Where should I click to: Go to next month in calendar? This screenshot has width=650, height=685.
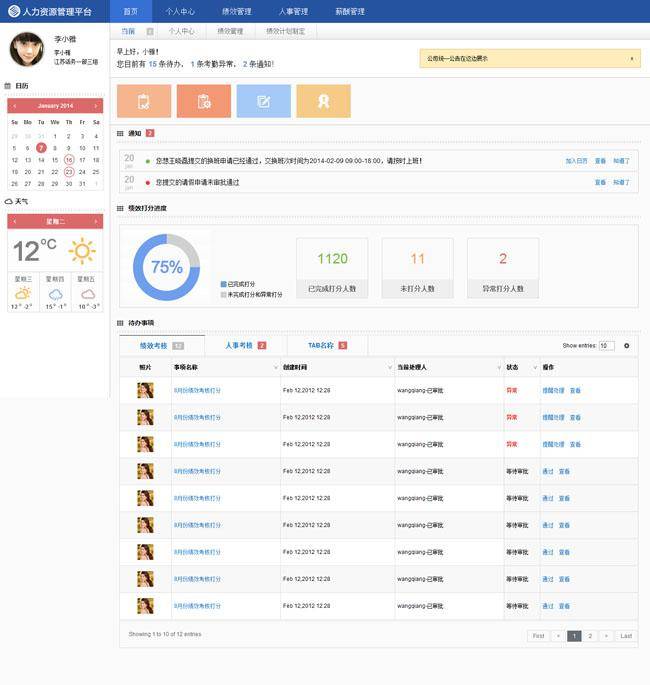point(96,105)
